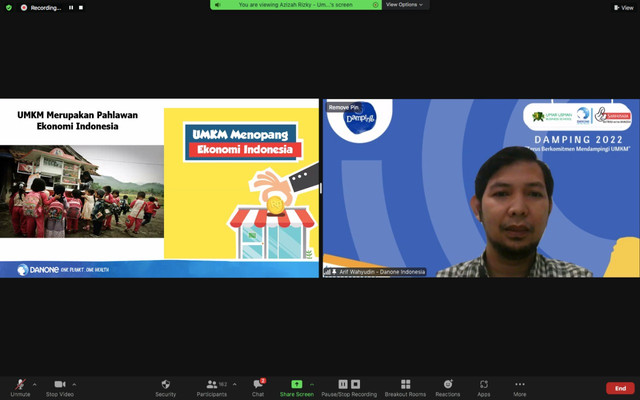Open the More options menu
This screenshot has width=640, height=400.
520,388
